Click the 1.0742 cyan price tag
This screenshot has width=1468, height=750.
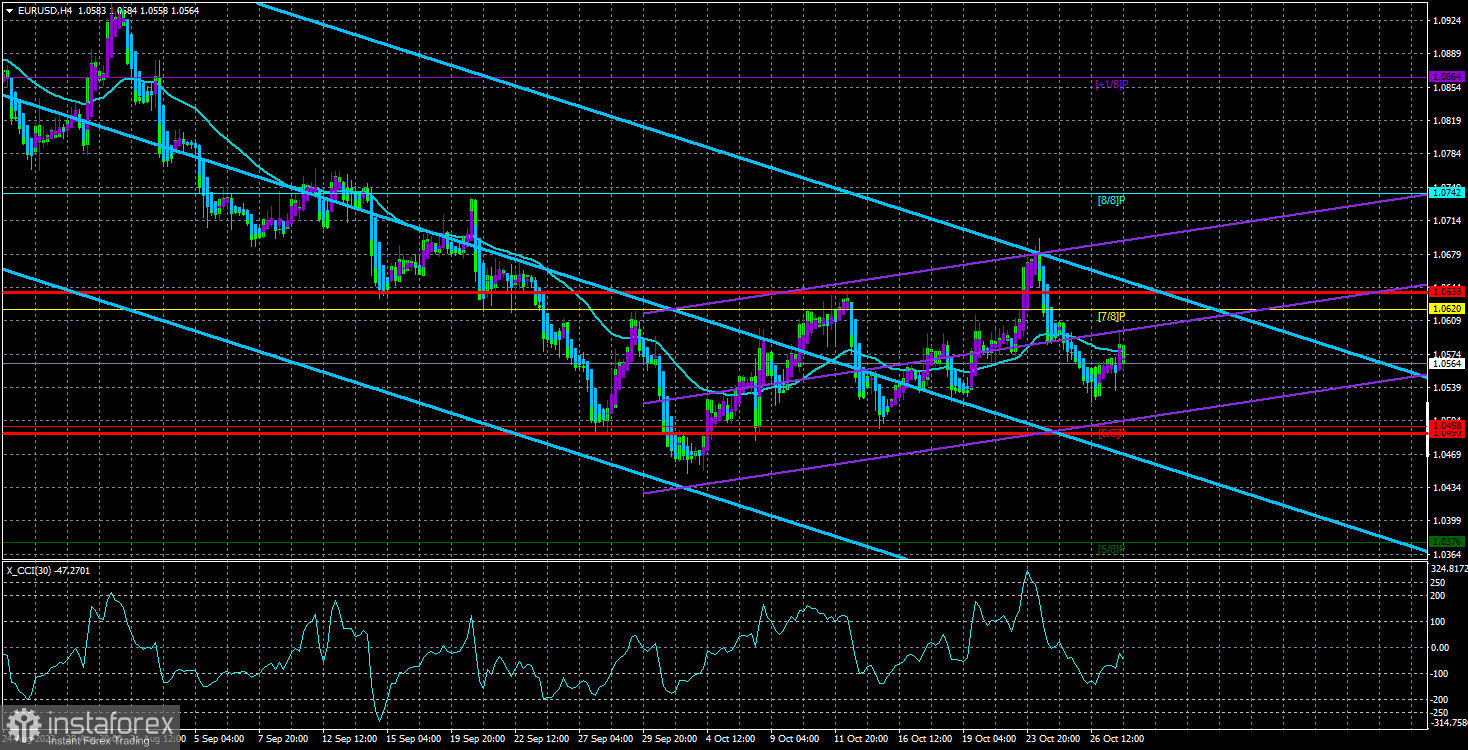1447,192
